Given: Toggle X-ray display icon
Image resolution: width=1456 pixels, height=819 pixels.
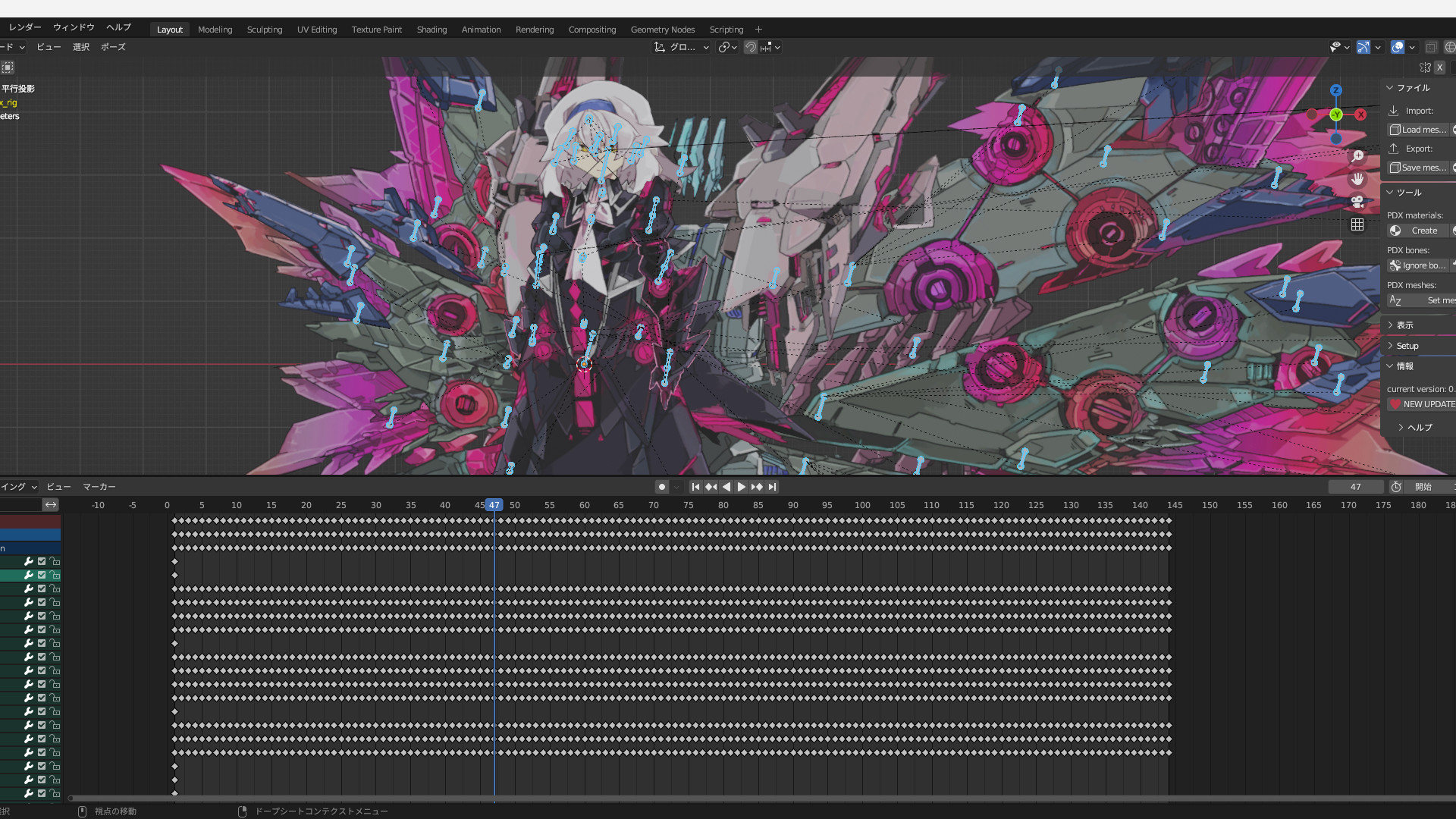Looking at the screenshot, I should point(1432,47).
